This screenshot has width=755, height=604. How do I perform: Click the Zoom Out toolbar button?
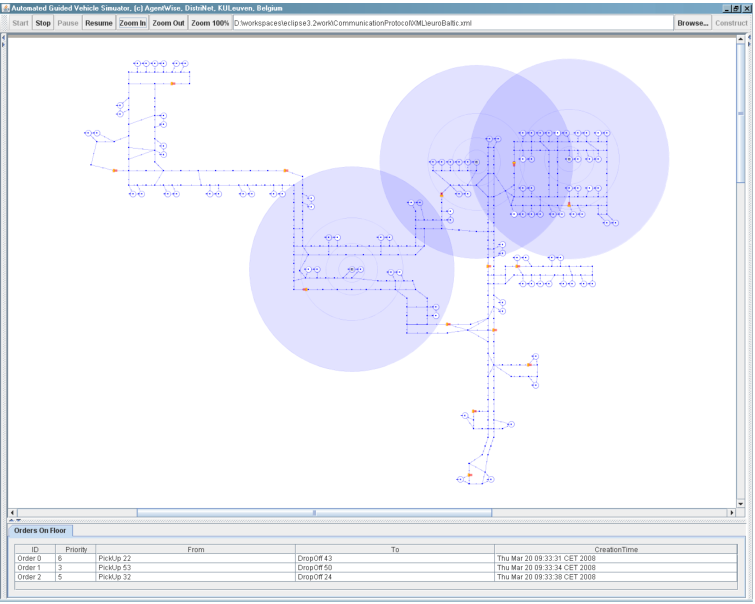click(x=169, y=23)
